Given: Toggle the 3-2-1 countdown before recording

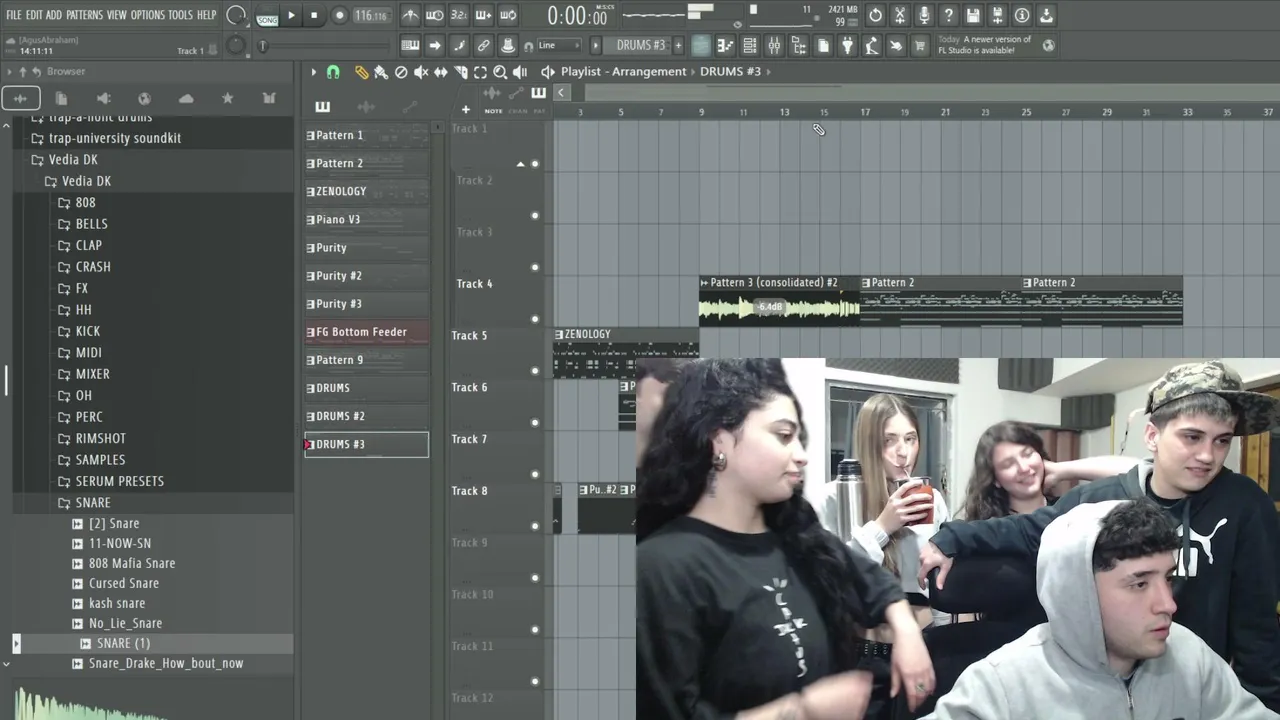Looking at the screenshot, I should (x=459, y=15).
